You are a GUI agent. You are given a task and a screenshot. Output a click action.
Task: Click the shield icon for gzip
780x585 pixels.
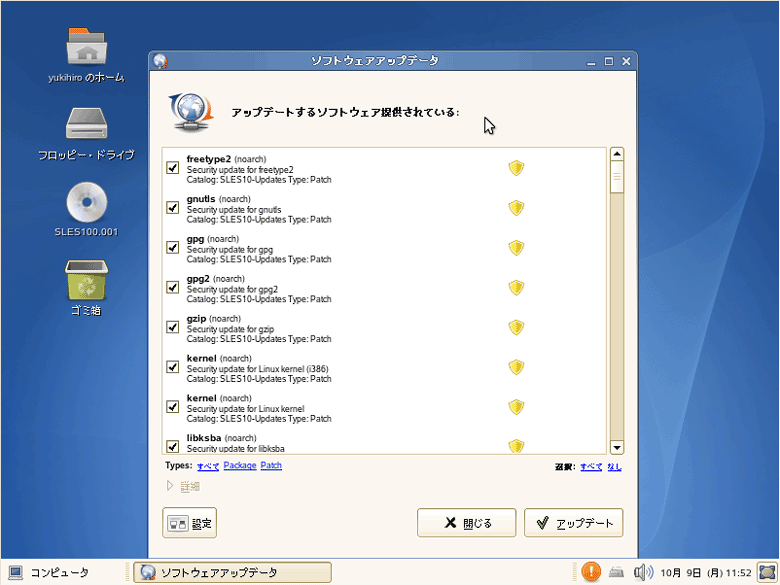516,327
